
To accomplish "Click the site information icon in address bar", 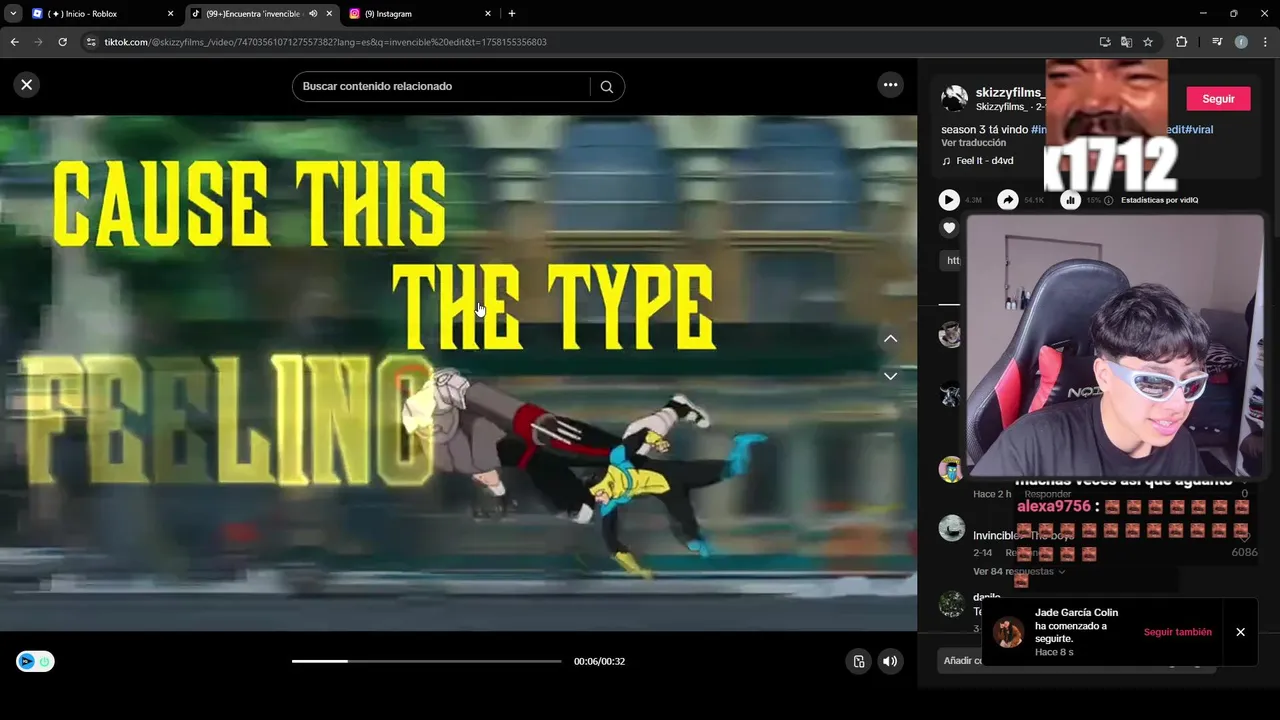I will tap(91, 42).
